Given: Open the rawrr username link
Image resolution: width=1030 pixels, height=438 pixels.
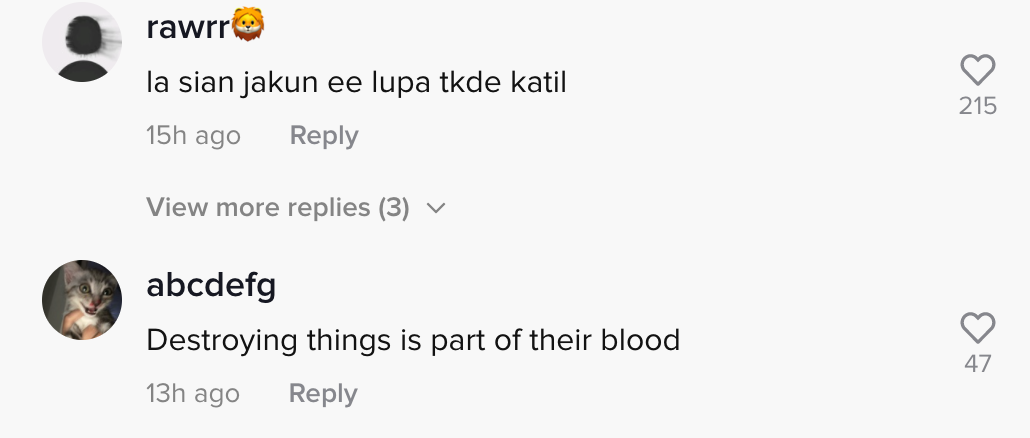Looking at the screenshot, I should tap(188, 28).
